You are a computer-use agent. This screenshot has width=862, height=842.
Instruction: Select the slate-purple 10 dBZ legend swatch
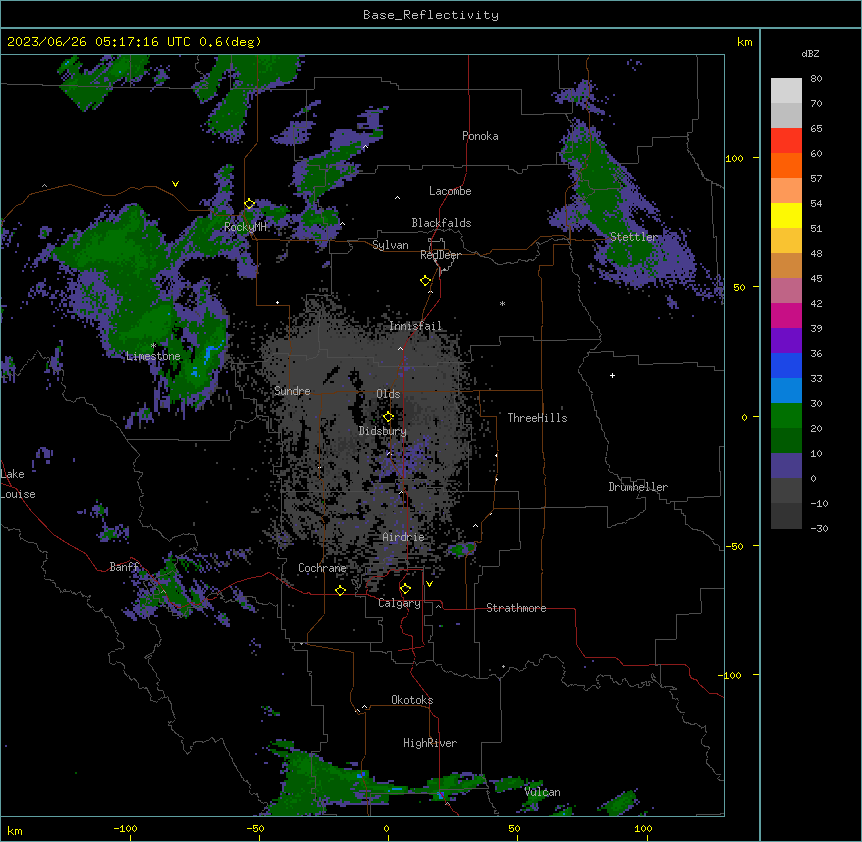pos(786,466)
